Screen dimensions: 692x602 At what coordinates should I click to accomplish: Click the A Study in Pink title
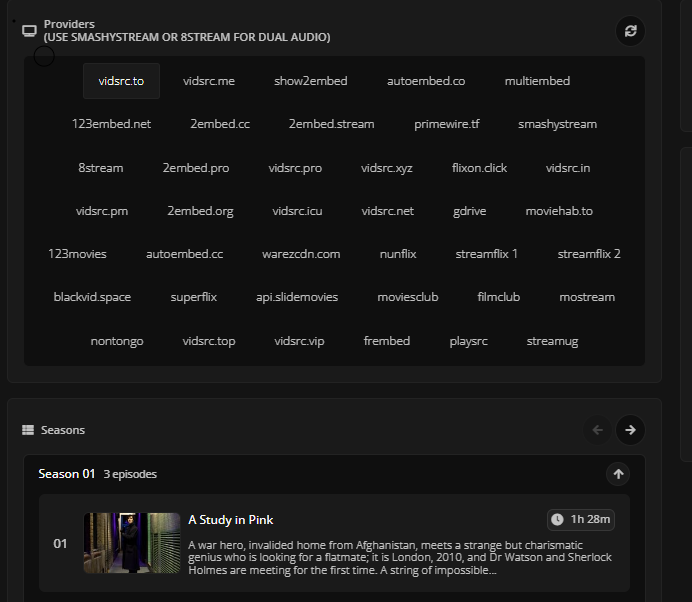tap(230, 520)
